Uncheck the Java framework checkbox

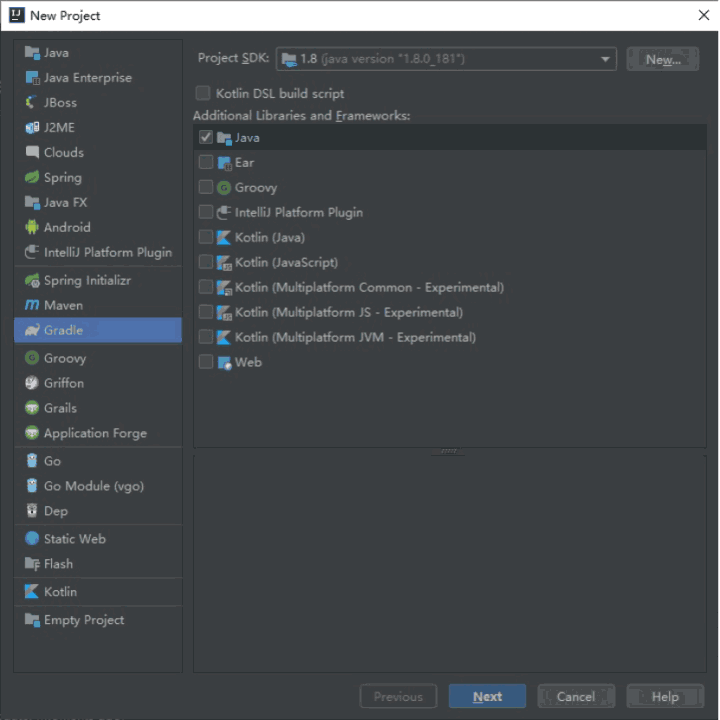coord(206,137)
